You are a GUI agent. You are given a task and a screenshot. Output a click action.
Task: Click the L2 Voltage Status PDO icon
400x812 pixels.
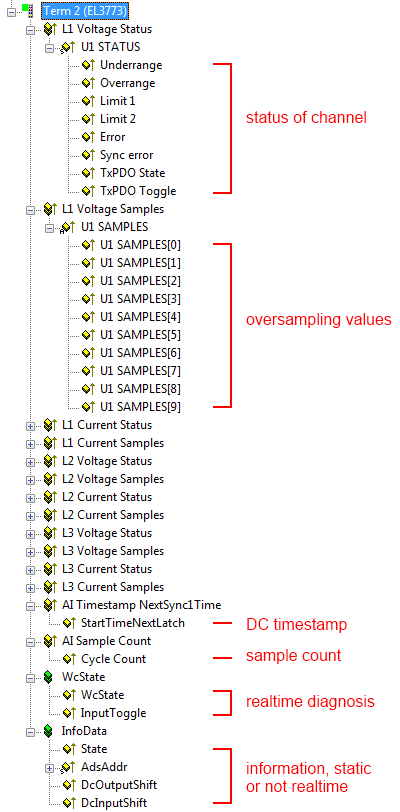coord(50,461)
